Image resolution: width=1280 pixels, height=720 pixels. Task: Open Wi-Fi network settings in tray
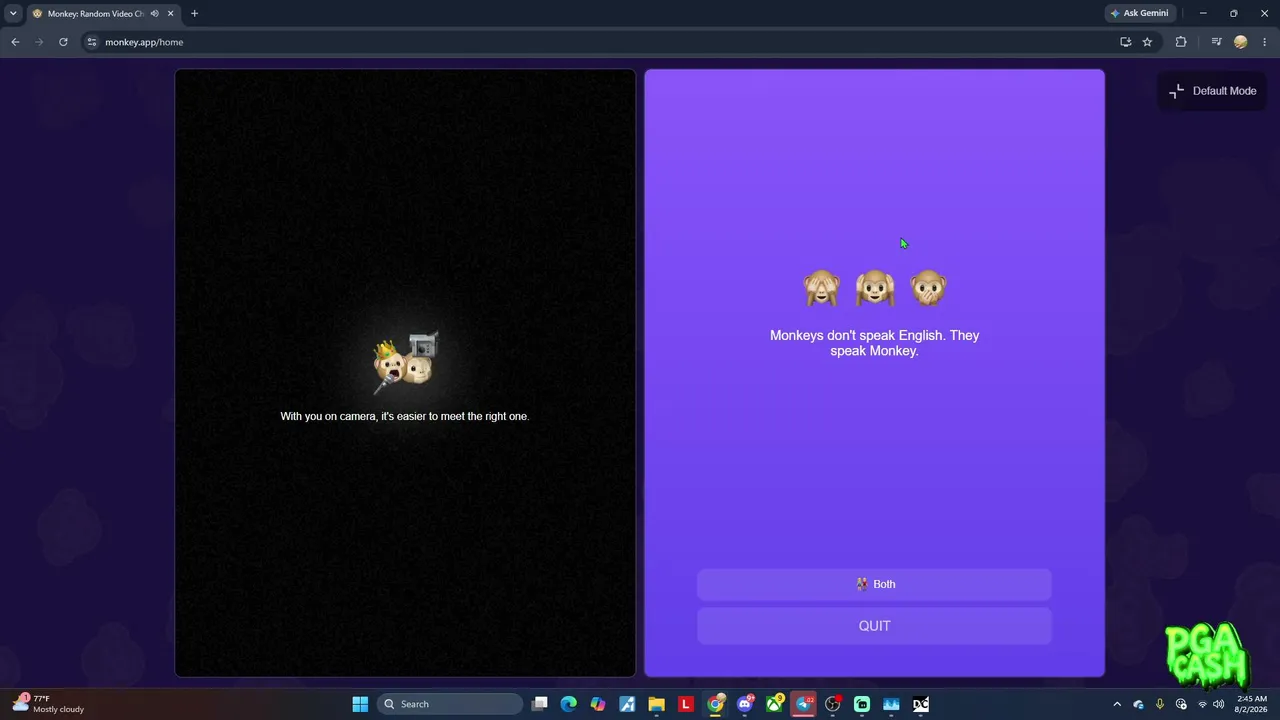(1202, 704)
